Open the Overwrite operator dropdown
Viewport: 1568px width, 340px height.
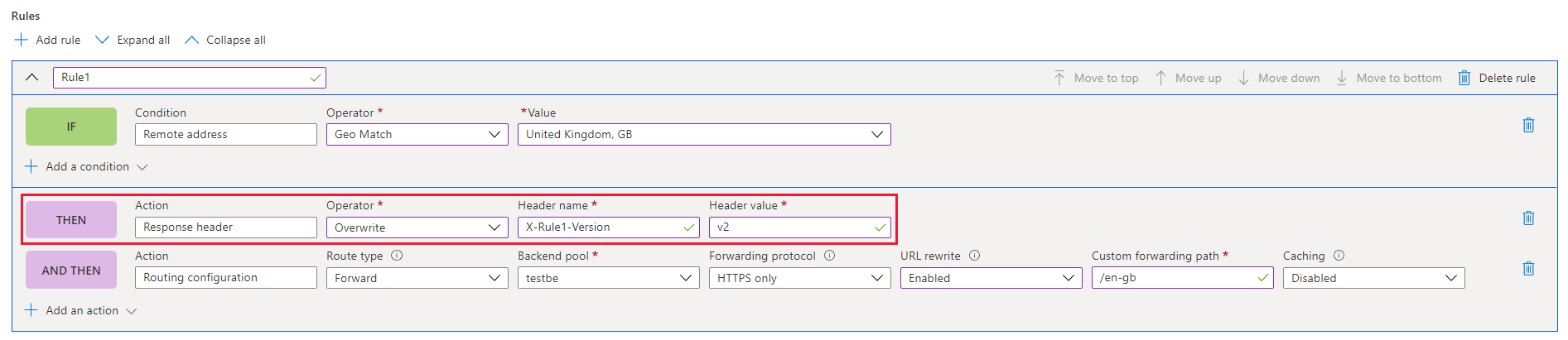coord(417,227)
